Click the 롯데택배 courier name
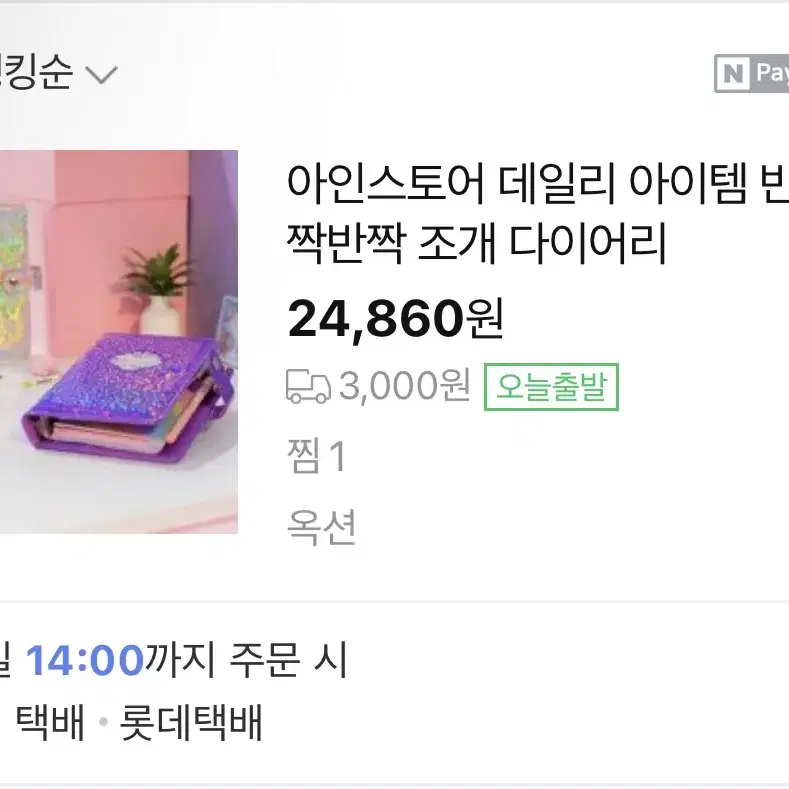Image resolution: width=789 pixels, height=789 pixels. click(191, 722)
